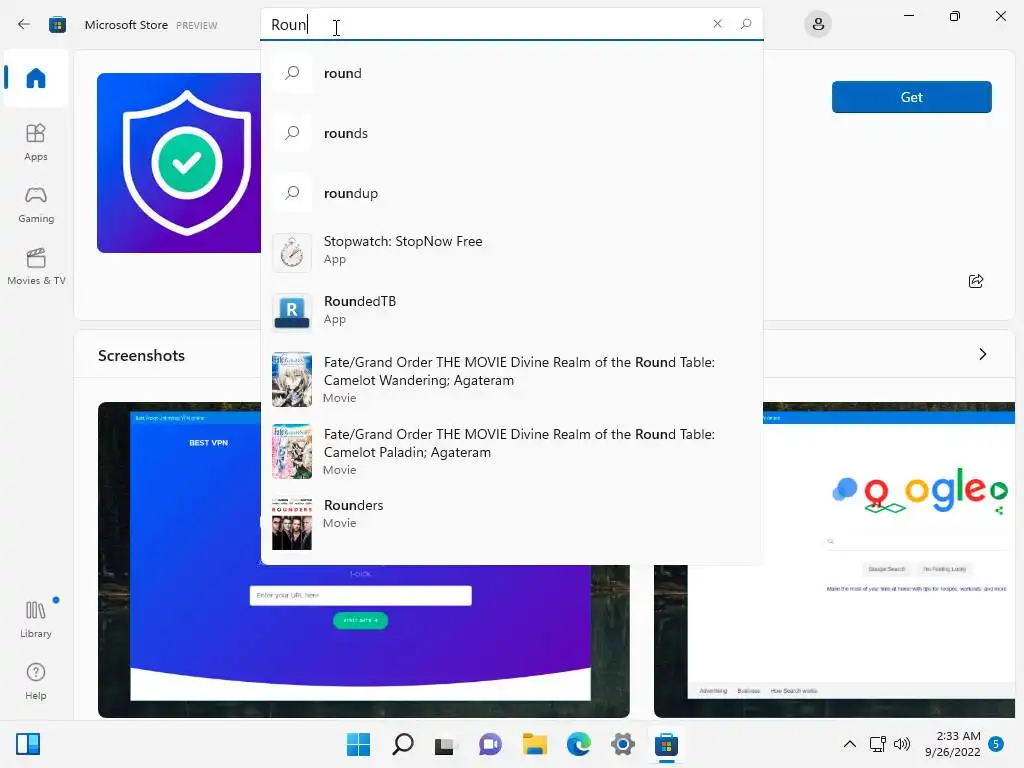Select the "roundup" search suggestion

(511, 193)
